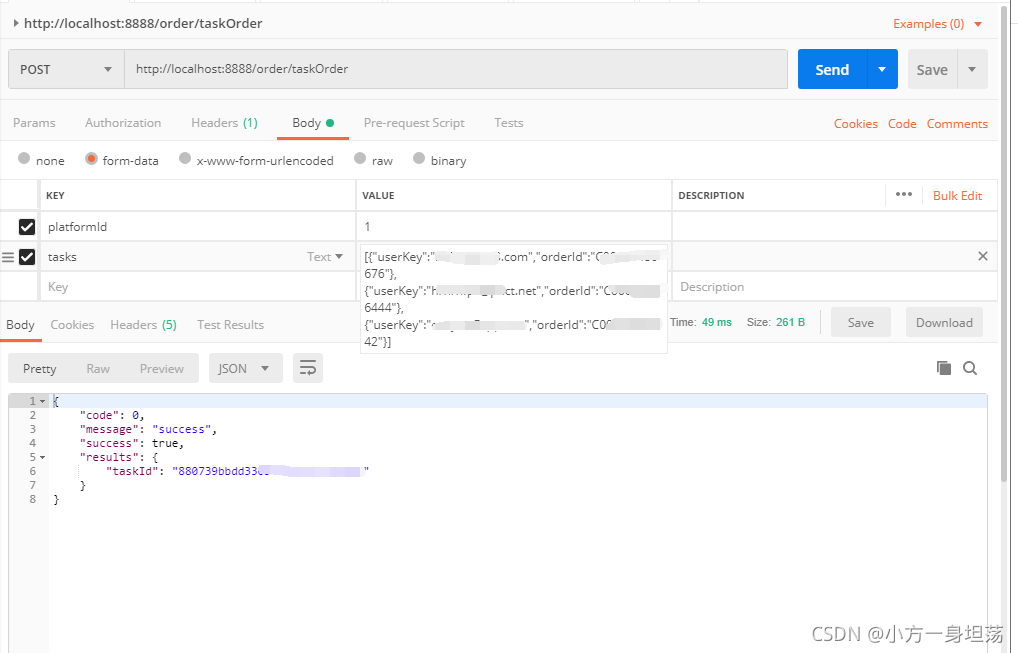This screenshot has width=1018, height=653.
Task: Expand the request title disclosure triangle
Action: pos(16,23)
